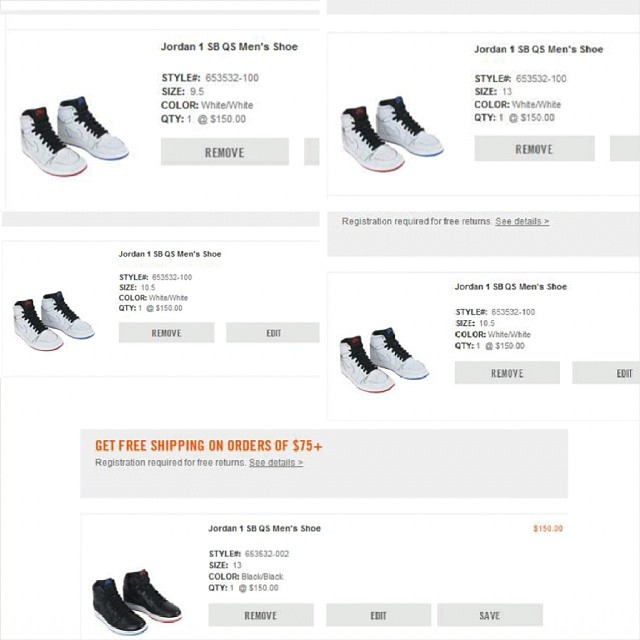Open product title of Black/Black Jordan 1
This screenshot has height=640, width=640.
point(264,528)
